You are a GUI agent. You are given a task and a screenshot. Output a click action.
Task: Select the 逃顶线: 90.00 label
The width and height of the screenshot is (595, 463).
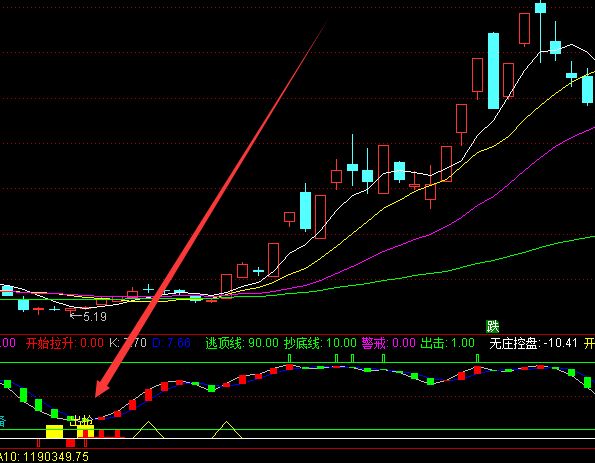pos(242,343)
